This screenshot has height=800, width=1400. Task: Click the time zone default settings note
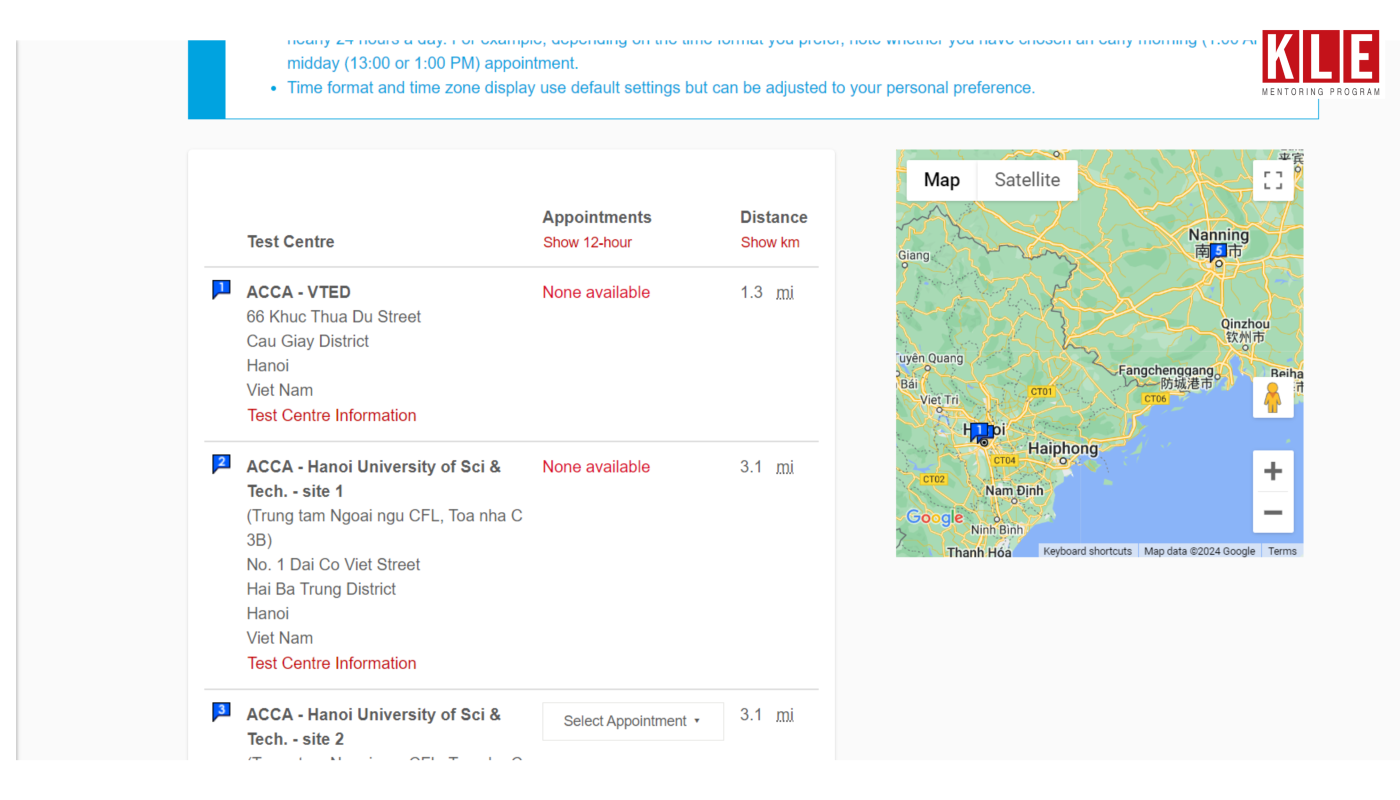661,88
